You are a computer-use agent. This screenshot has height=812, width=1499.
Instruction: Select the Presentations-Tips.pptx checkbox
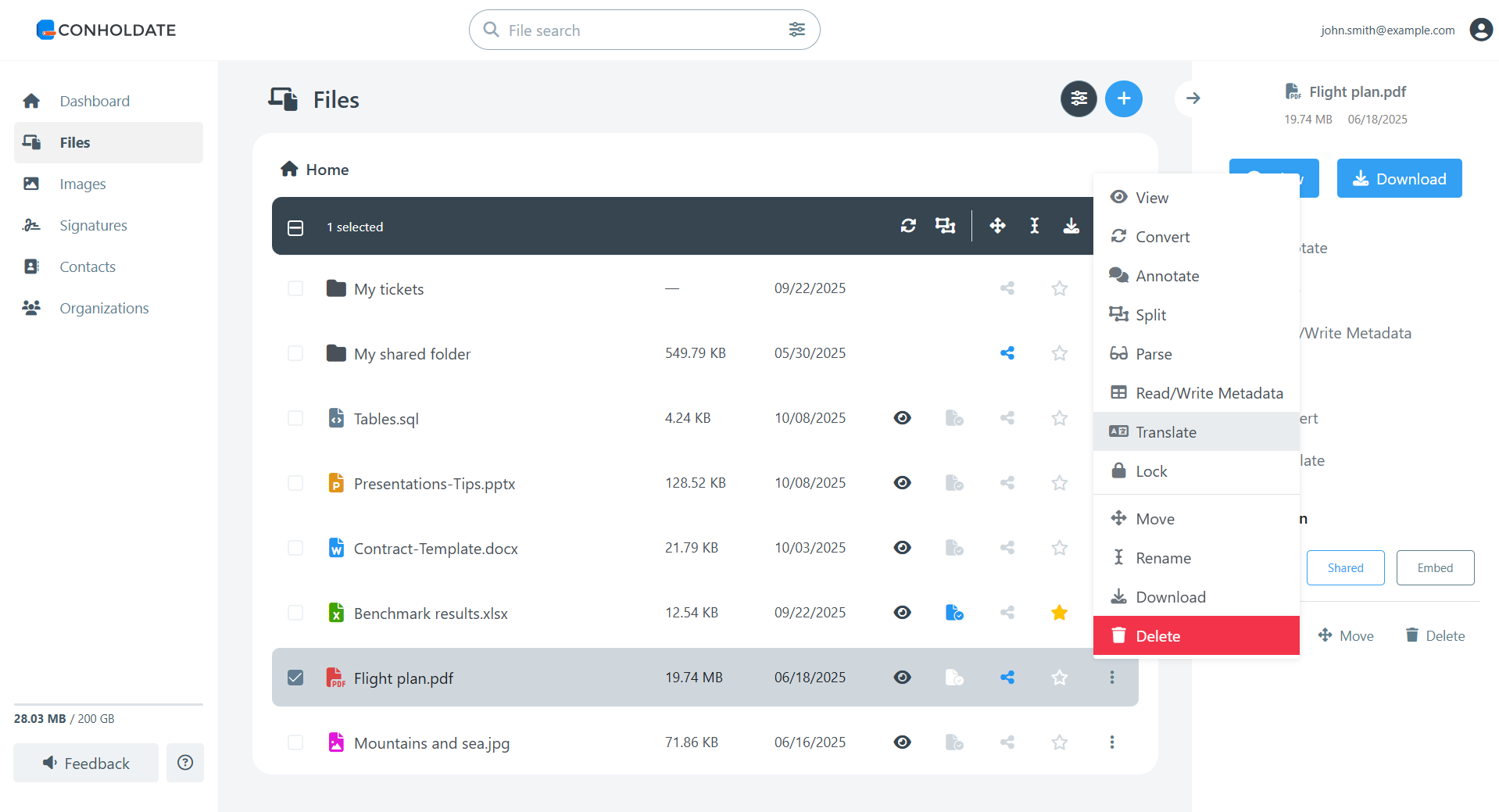(x=295, y=483)
